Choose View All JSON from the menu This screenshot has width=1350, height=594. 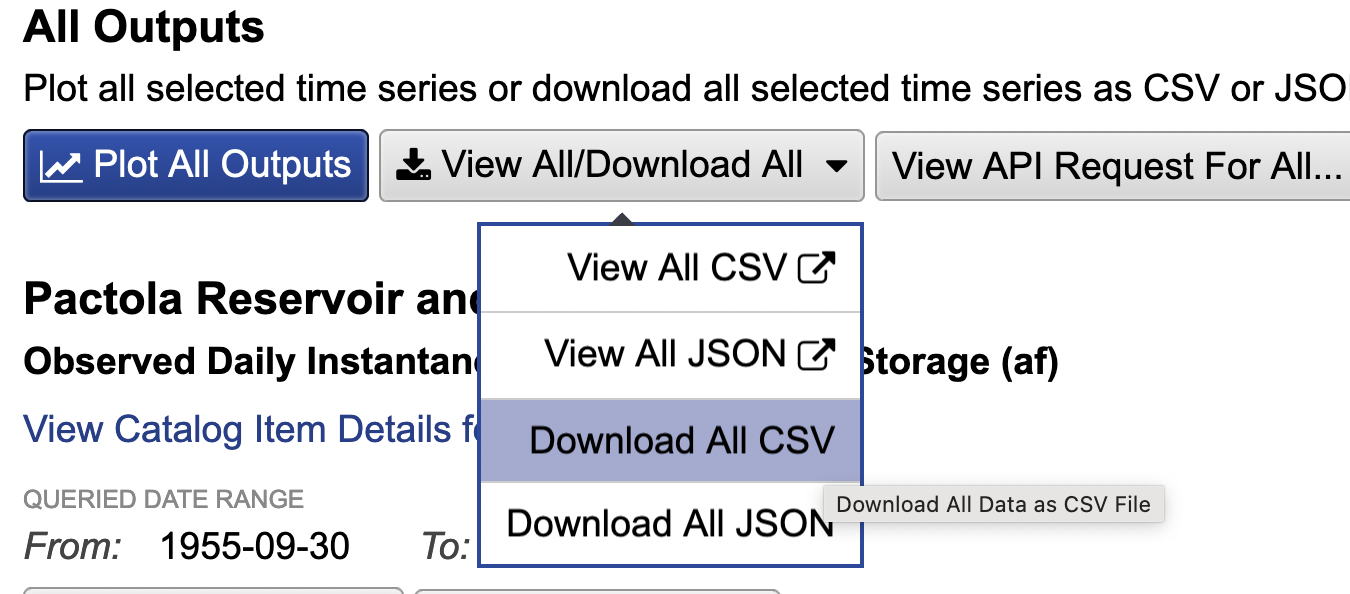671,354
